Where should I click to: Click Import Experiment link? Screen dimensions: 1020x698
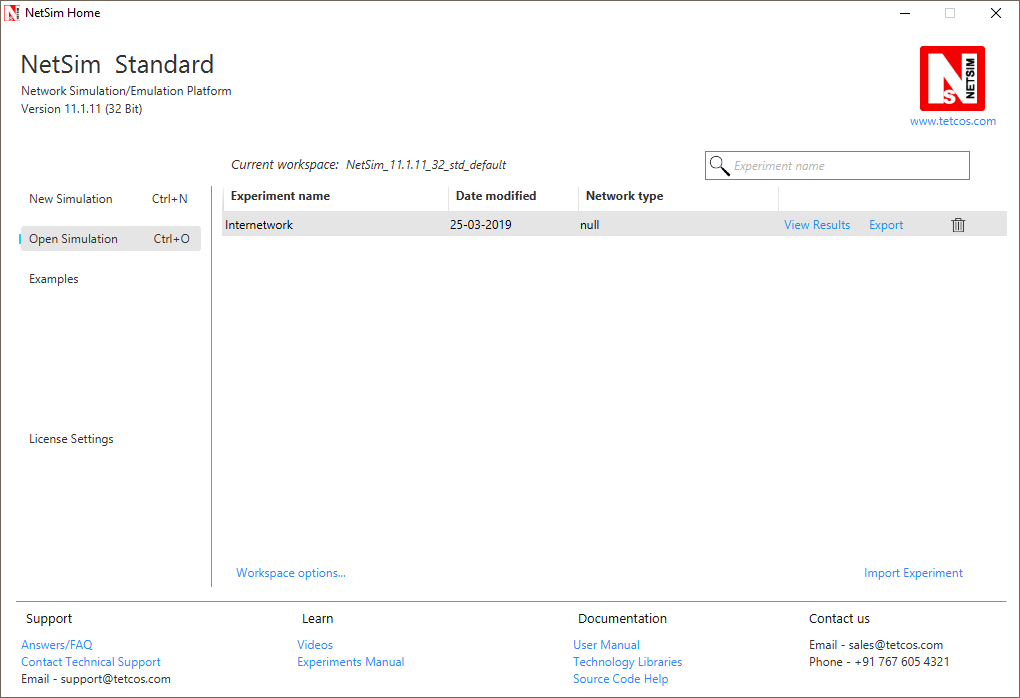coord(913,573)
